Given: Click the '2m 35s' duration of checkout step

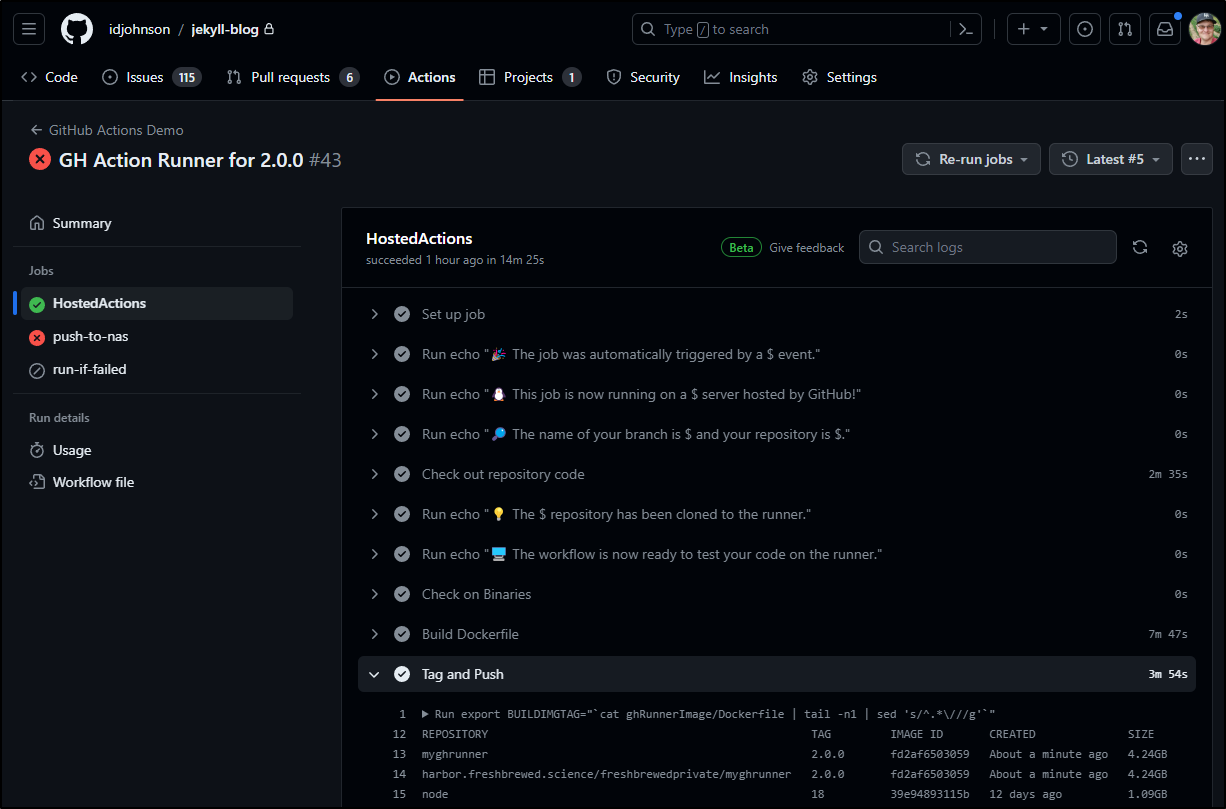Looking at the screenshot, I should (1168, 474).
